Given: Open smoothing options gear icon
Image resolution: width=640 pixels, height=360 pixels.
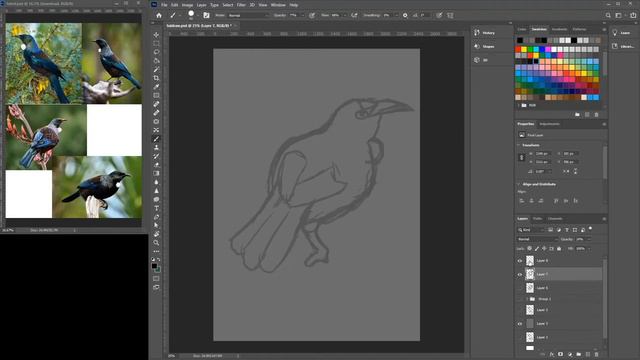Looking at the screenshot, I should [x=405, y=15].
